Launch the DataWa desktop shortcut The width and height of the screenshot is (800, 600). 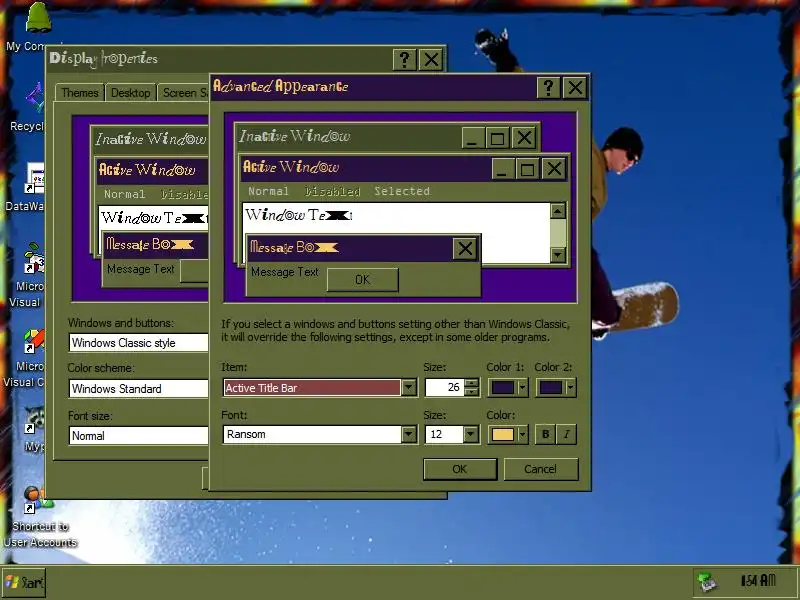(x=35, y=179)
